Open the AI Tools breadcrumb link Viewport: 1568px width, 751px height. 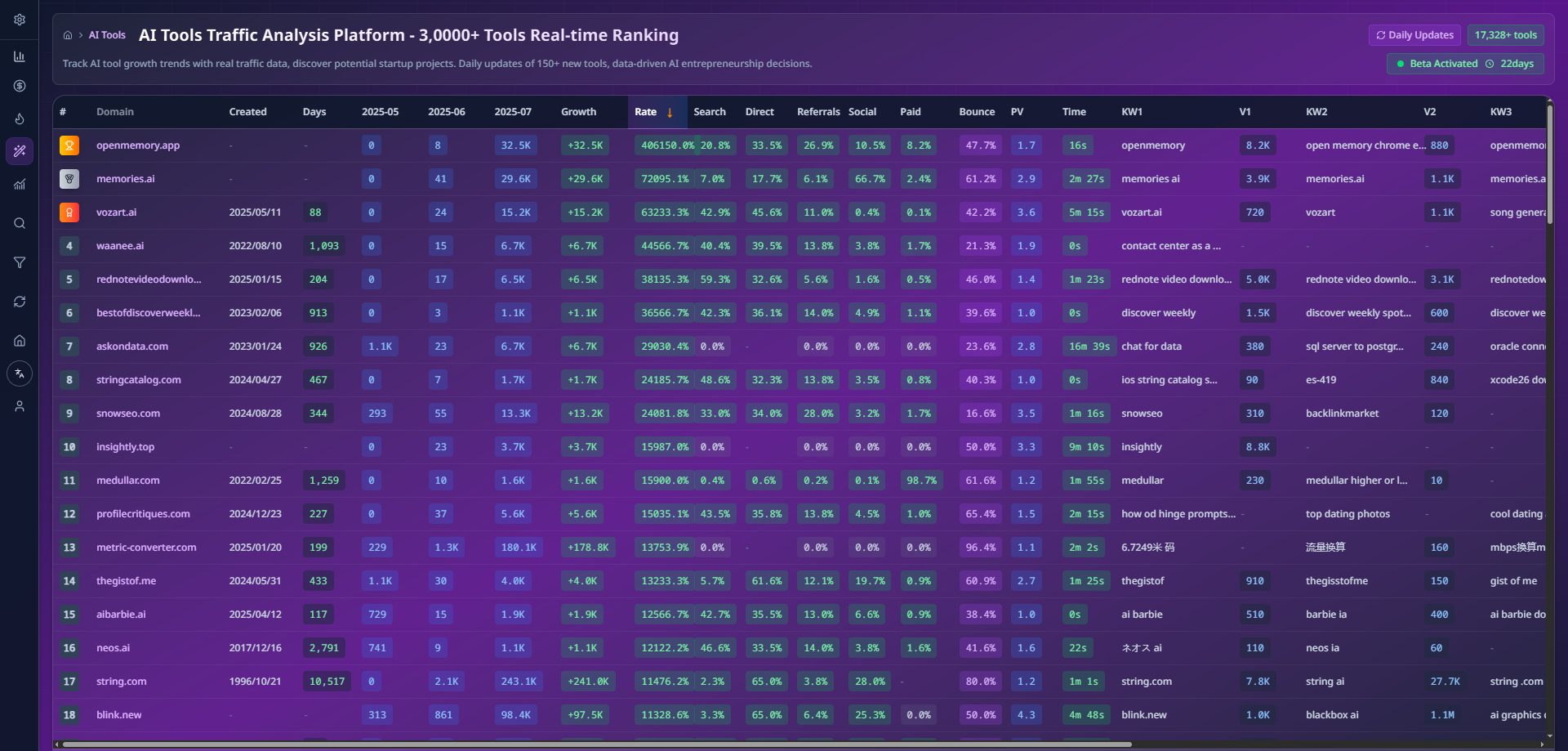(107, 35)
